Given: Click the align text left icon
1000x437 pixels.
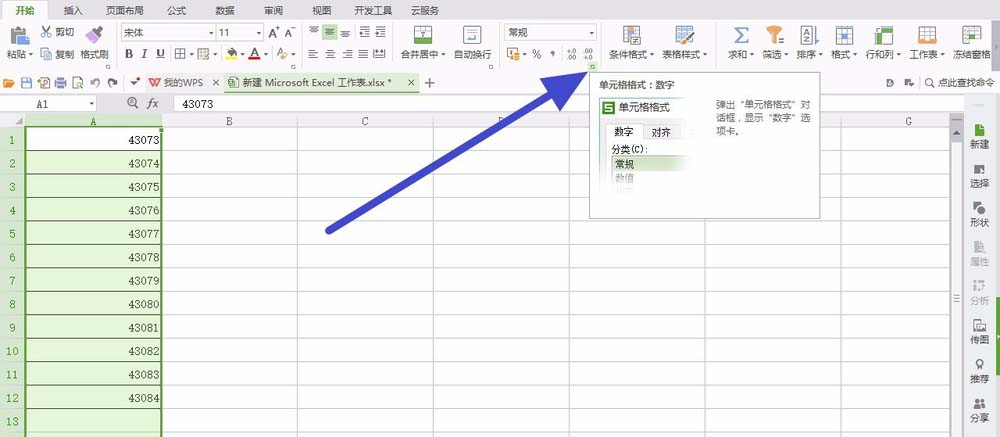Looking at the screenshot, I should click(314, 54).
